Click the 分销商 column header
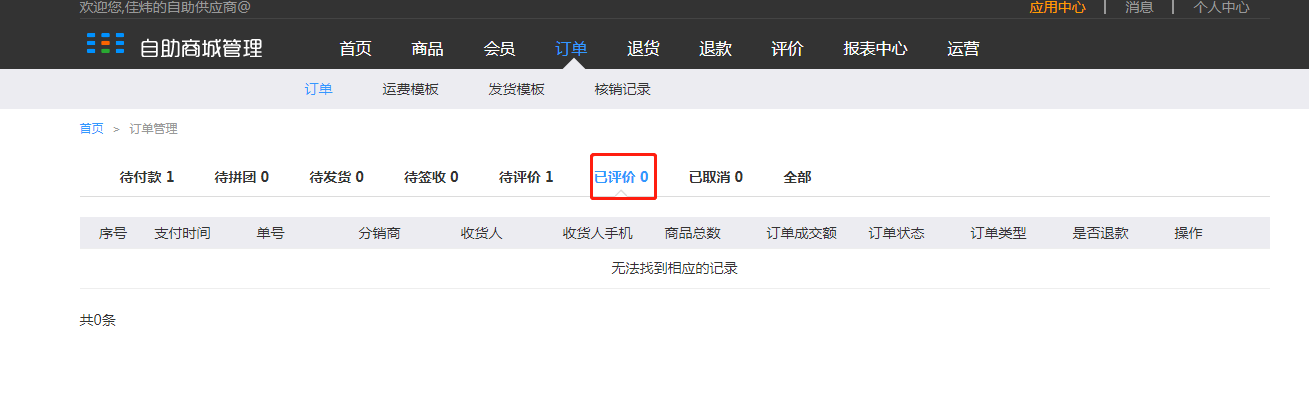Viewport: 1309px width, 412px height. 380,233
